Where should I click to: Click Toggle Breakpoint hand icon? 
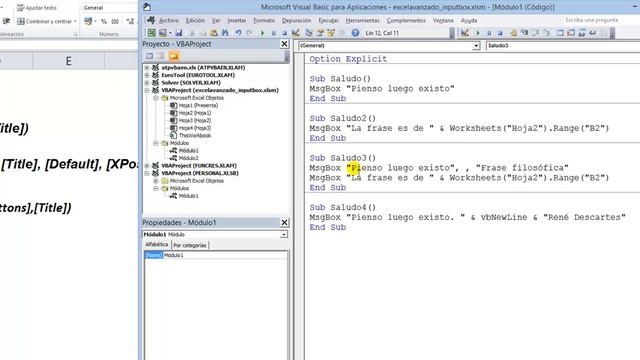[514, 33]
